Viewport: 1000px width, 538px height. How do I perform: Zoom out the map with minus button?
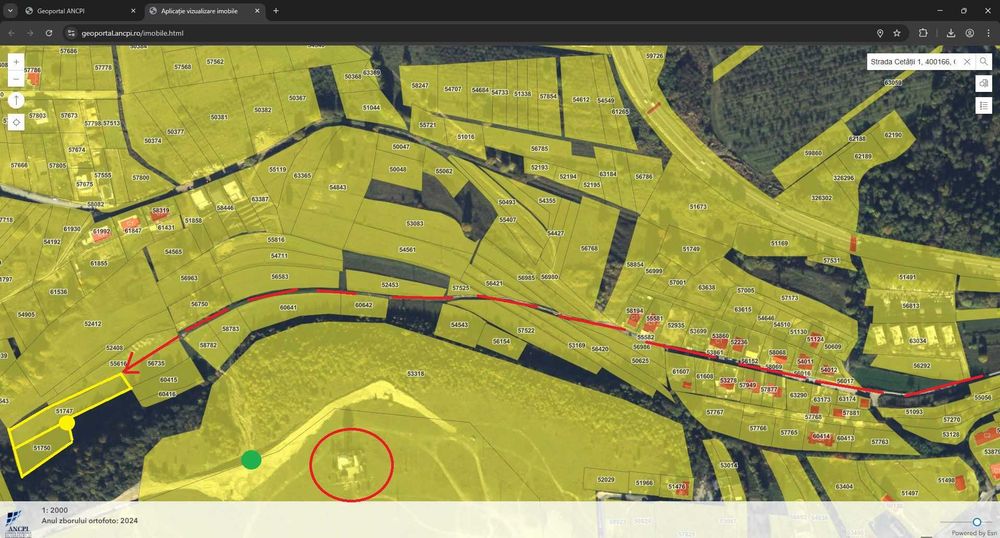pos(16,78)
